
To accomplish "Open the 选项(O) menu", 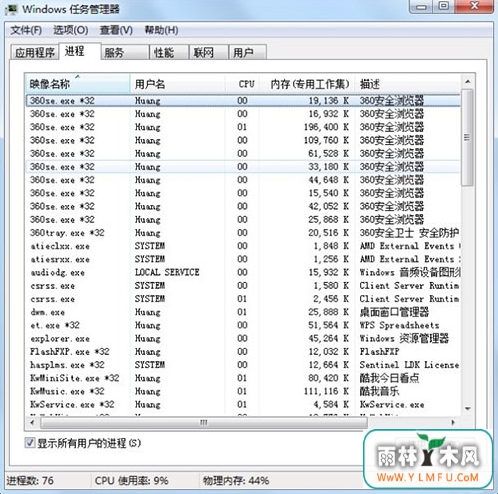I will (x=71, y=30).
